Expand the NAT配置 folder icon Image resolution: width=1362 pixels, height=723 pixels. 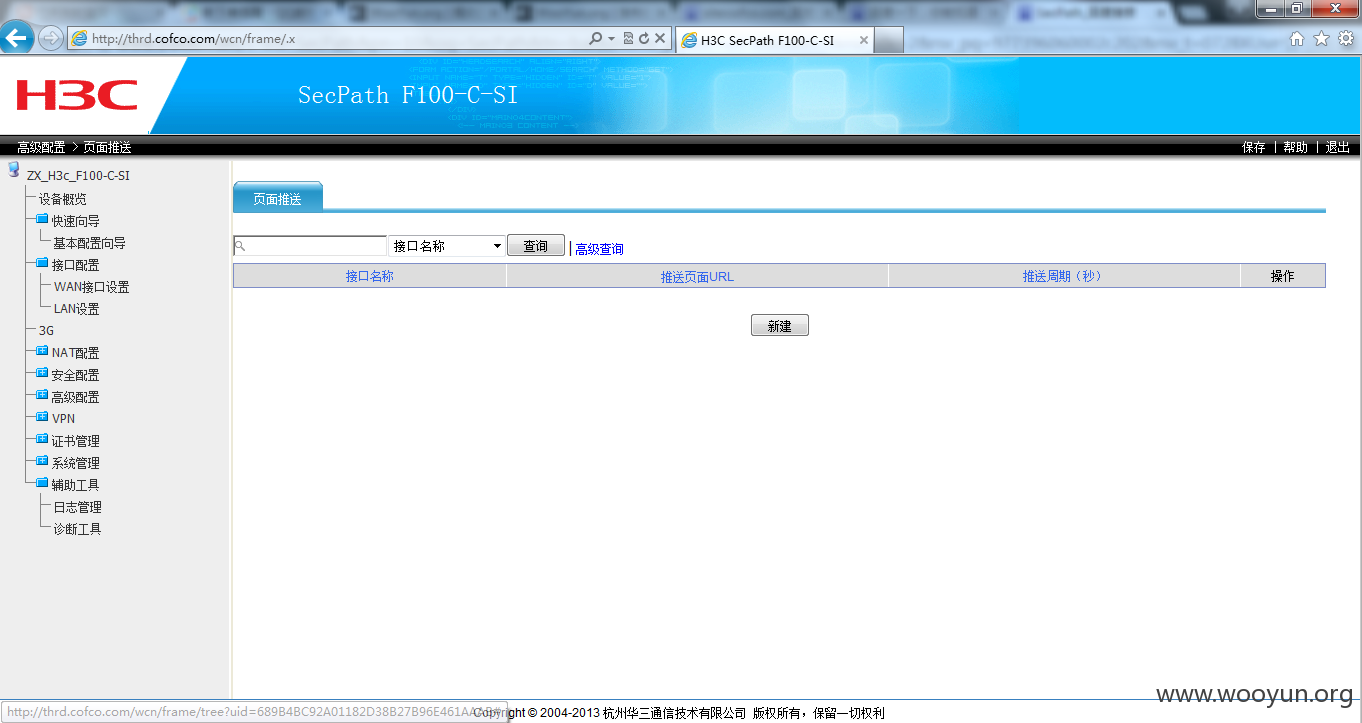(x=42, y=351)
